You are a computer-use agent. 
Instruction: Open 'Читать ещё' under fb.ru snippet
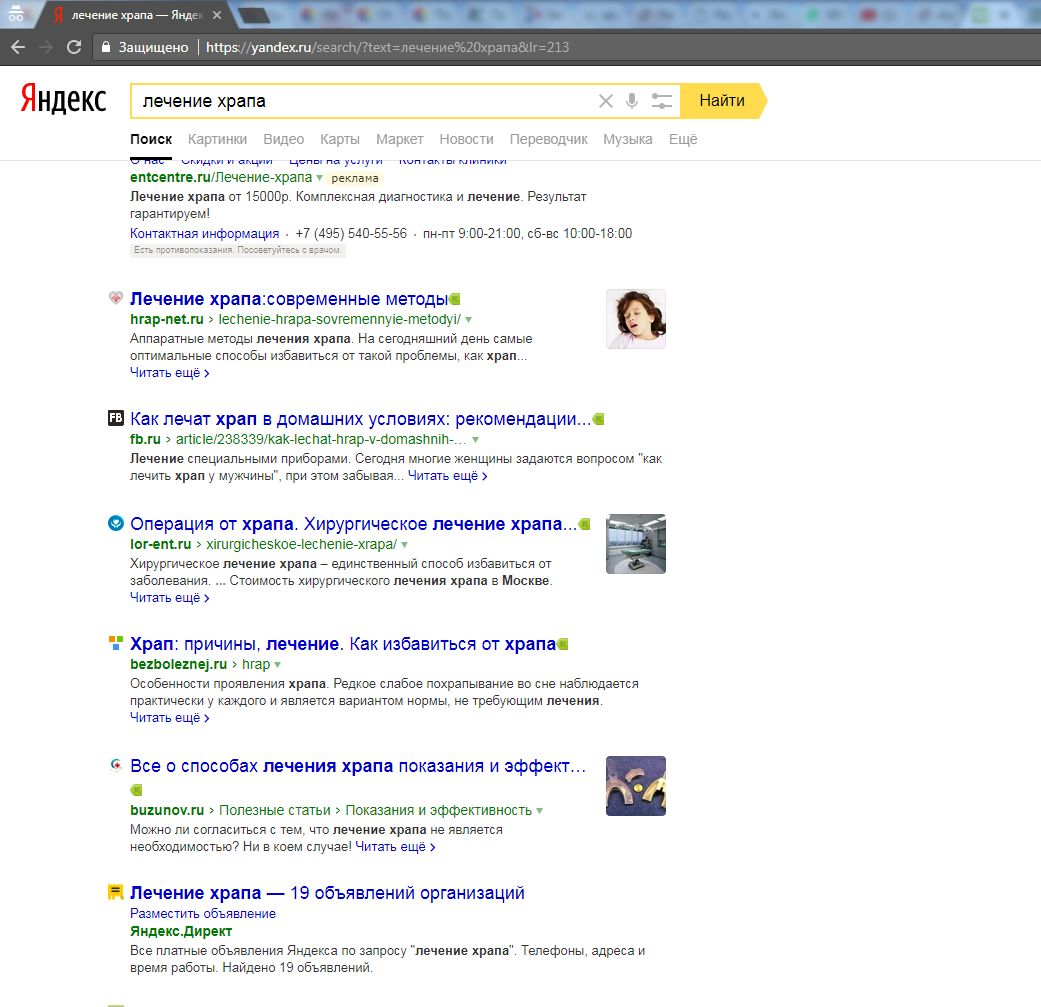tap(447, 476)
